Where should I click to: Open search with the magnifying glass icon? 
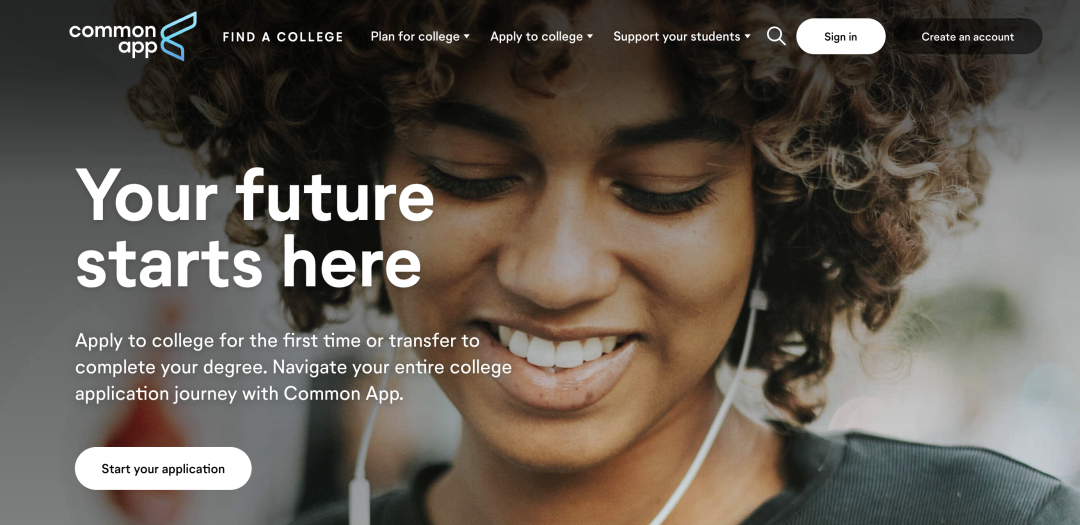pyautogui.click(x=776, y=36)
